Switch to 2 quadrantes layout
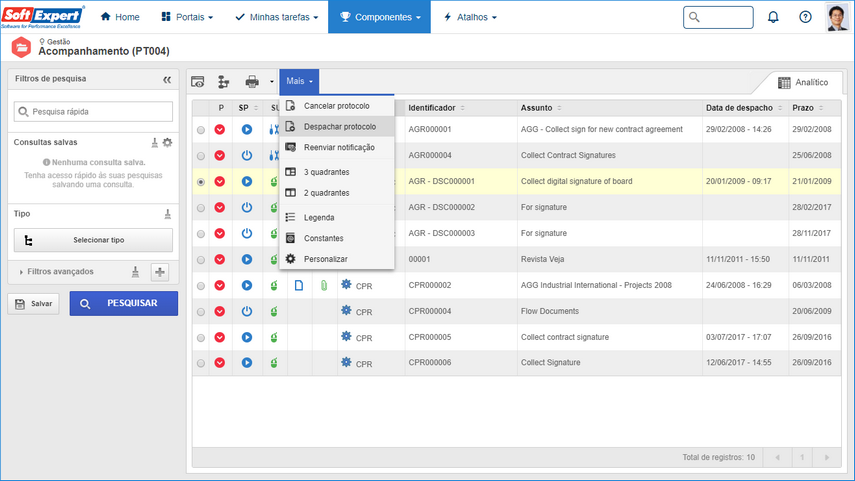 tap(336, 193)
